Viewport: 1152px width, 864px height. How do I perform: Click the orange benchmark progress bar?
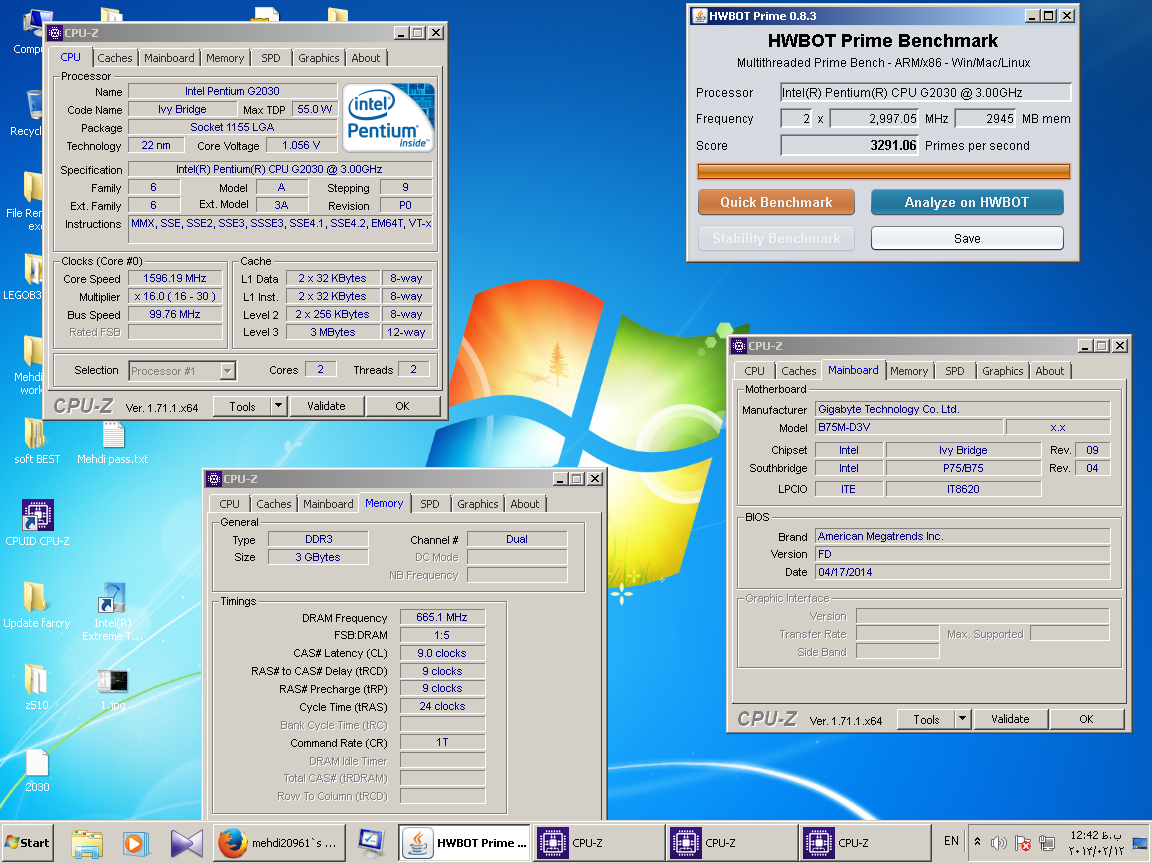[x=883, y=172]
